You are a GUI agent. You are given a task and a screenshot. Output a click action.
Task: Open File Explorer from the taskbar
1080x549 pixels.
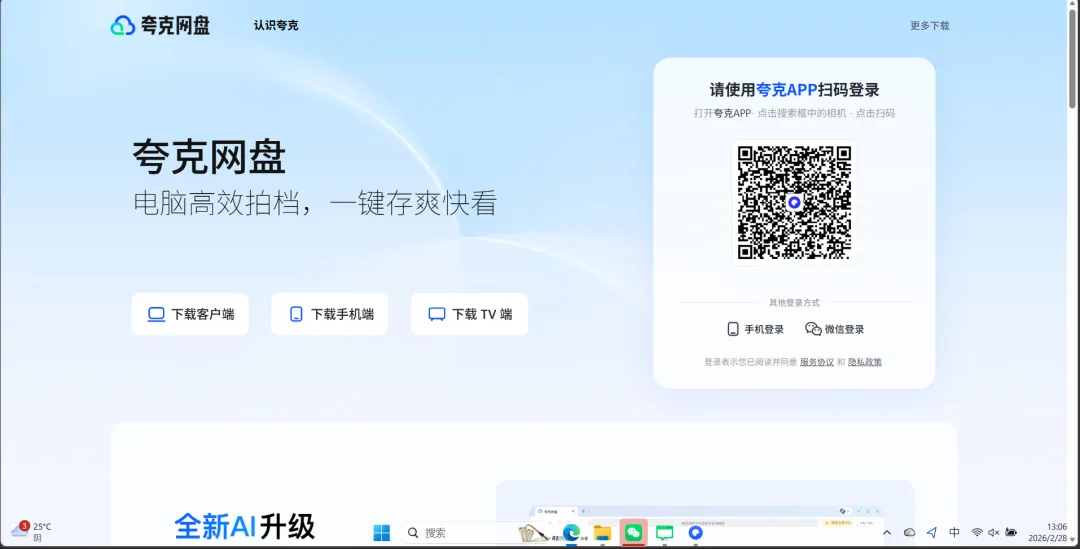click(x=603, y=532)
